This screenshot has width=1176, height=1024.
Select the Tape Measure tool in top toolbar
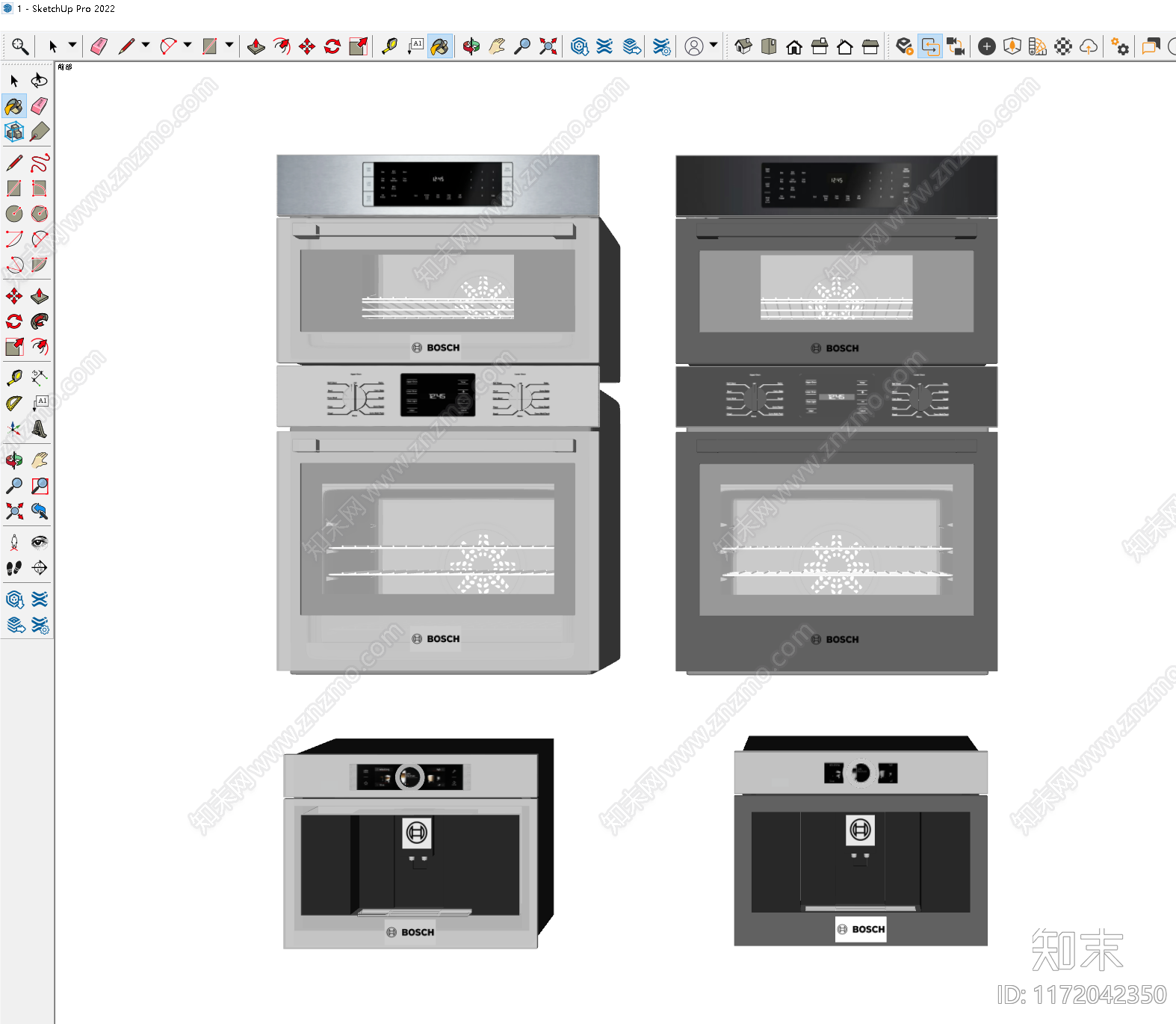389,46
